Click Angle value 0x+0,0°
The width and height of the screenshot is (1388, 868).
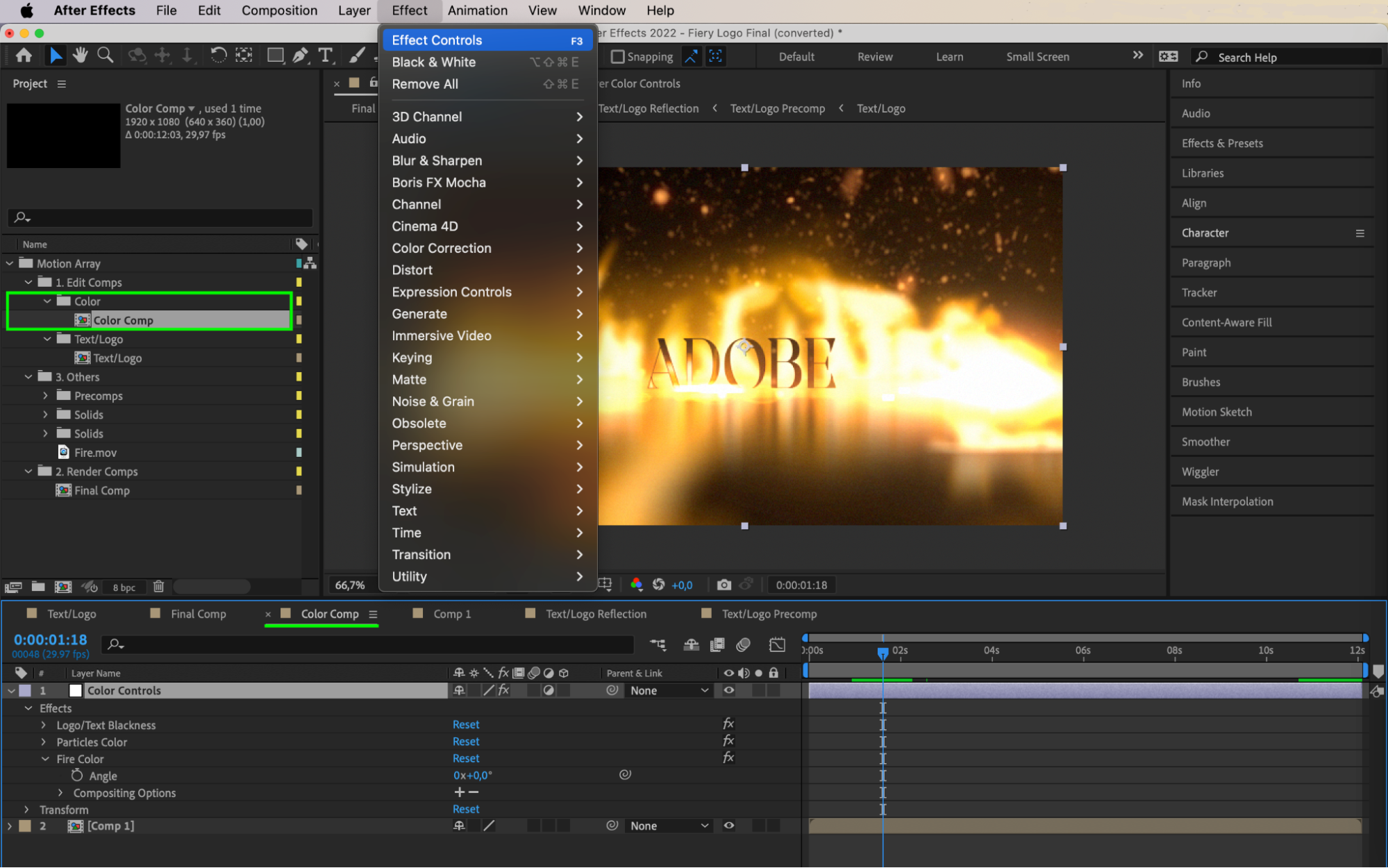click(472, 776)
